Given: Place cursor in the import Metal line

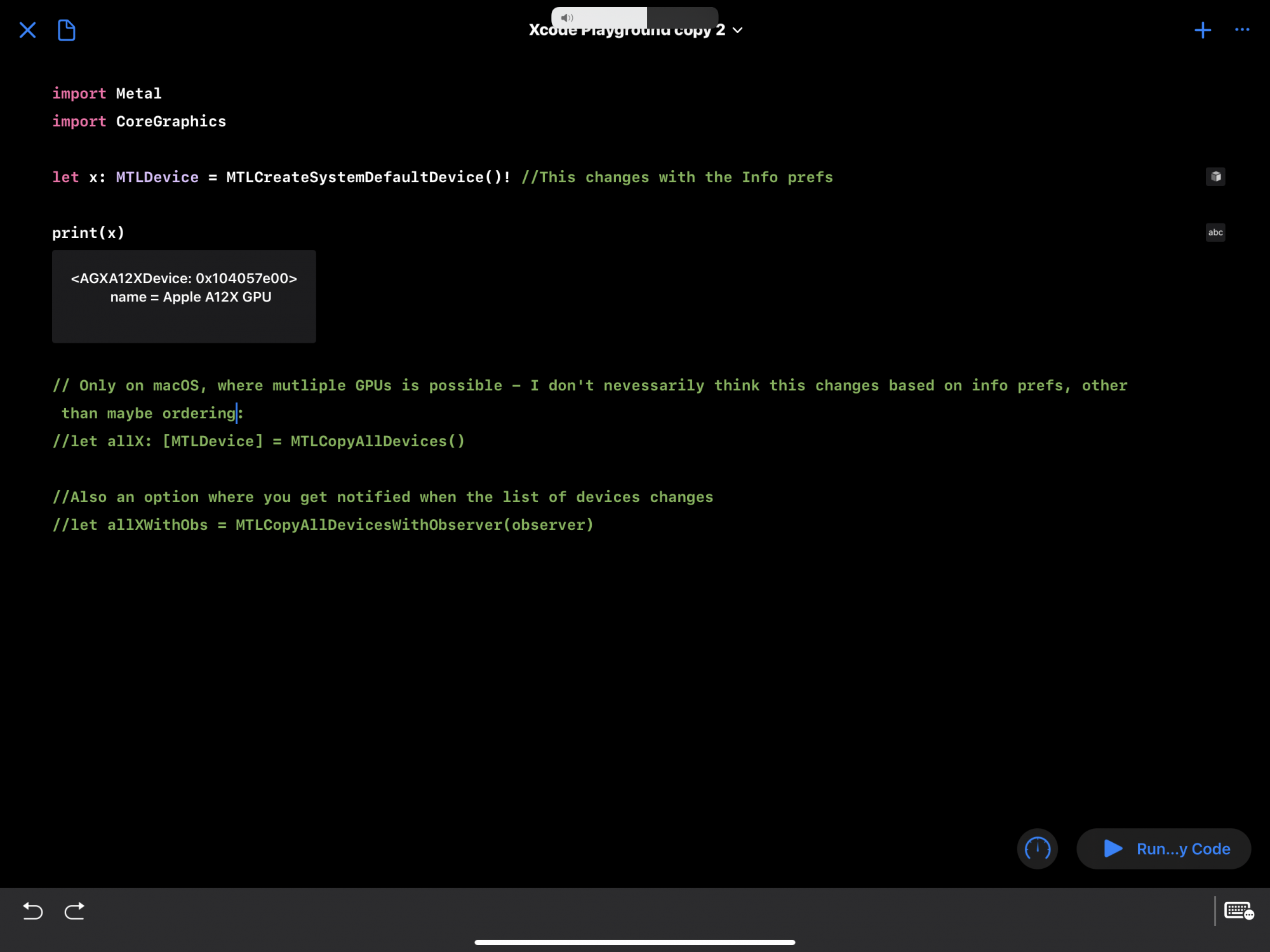Looking at the screenshot, I should [138, 94].
